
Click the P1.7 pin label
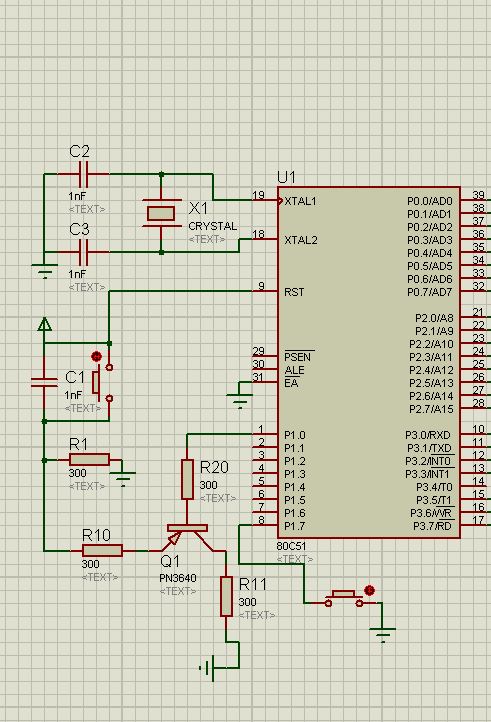coord(295,526)
